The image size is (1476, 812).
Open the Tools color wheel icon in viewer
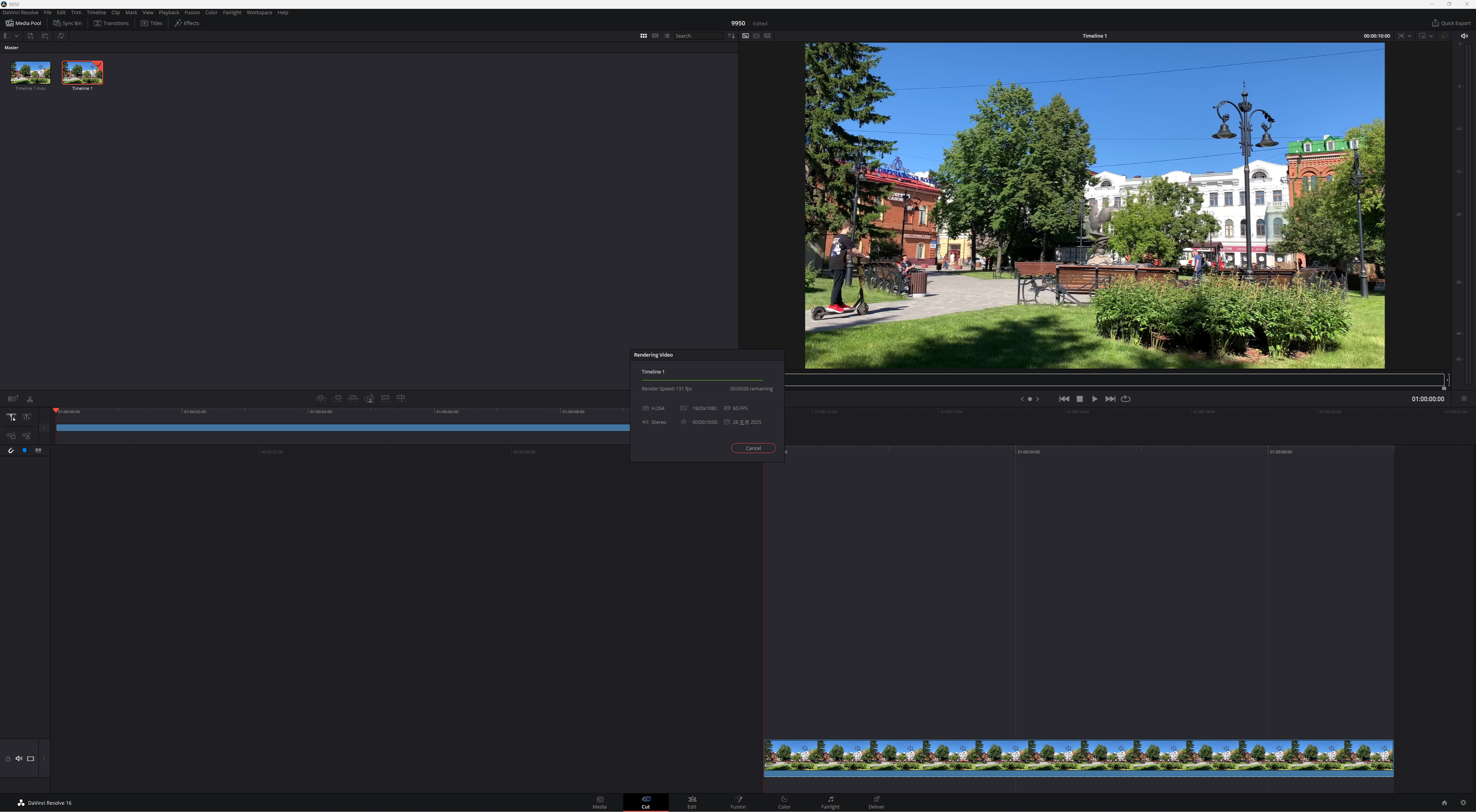[1444, 36]
